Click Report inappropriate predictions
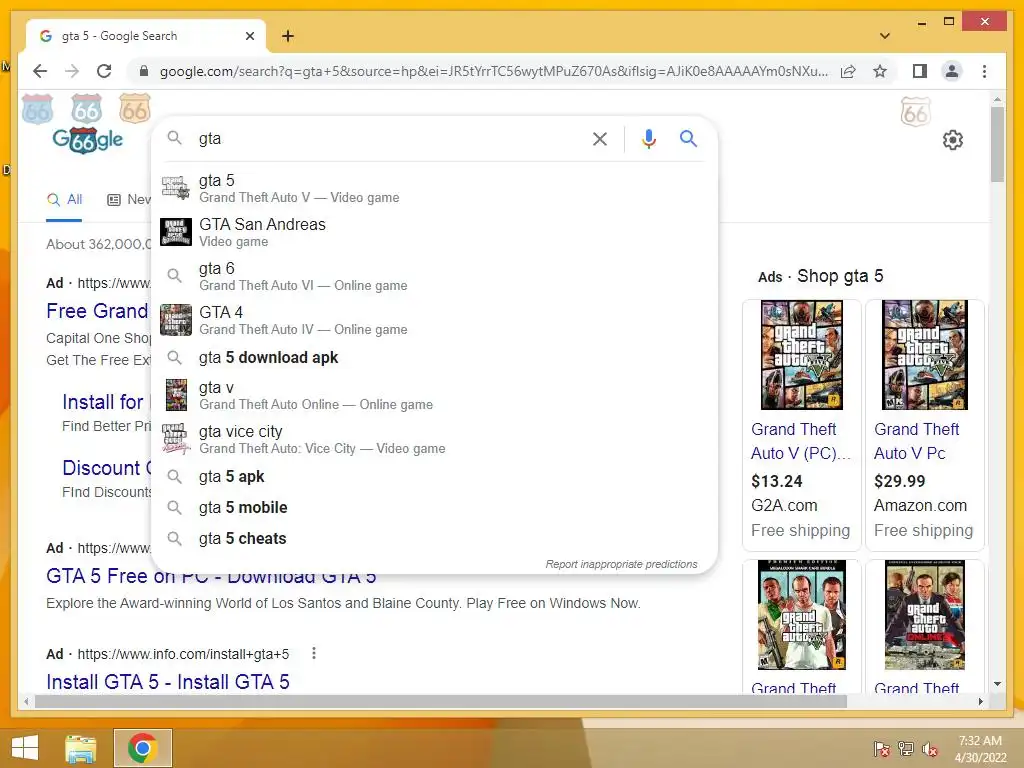1024x768 pixels. pyautogui.click(x=621, y=564)
